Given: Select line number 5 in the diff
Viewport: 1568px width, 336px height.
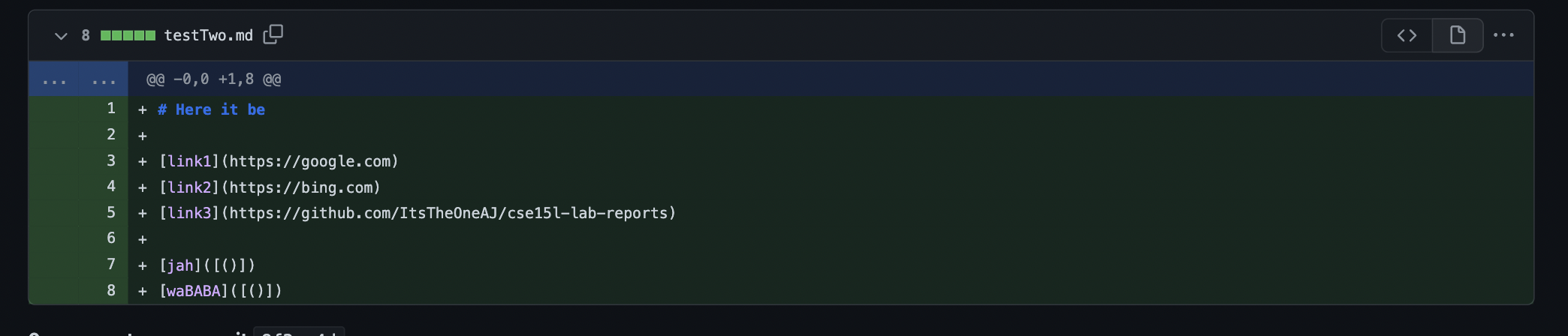Looking at the screenshot, I should coord(111,212).
